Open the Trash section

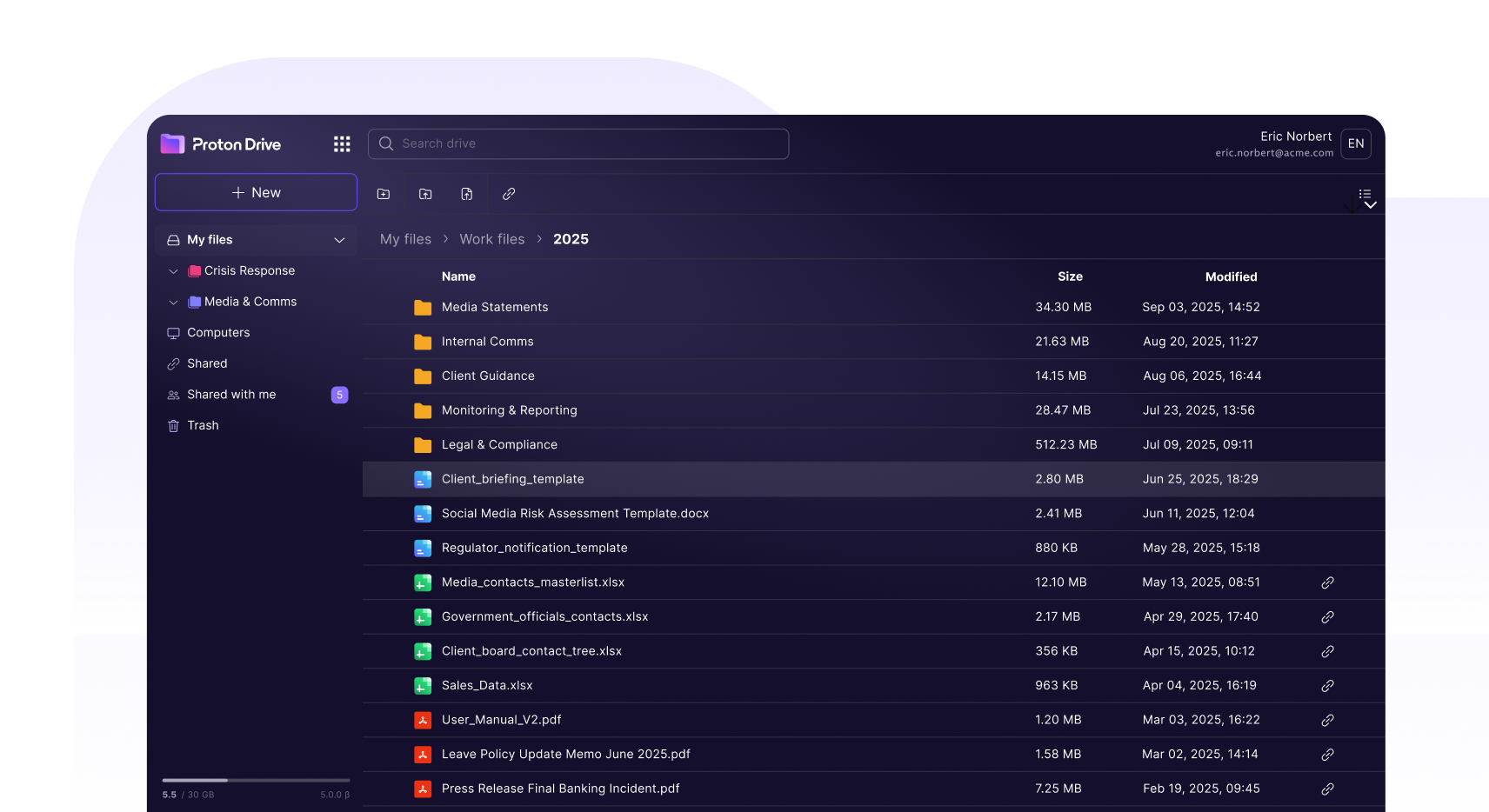tap(203, 425)
